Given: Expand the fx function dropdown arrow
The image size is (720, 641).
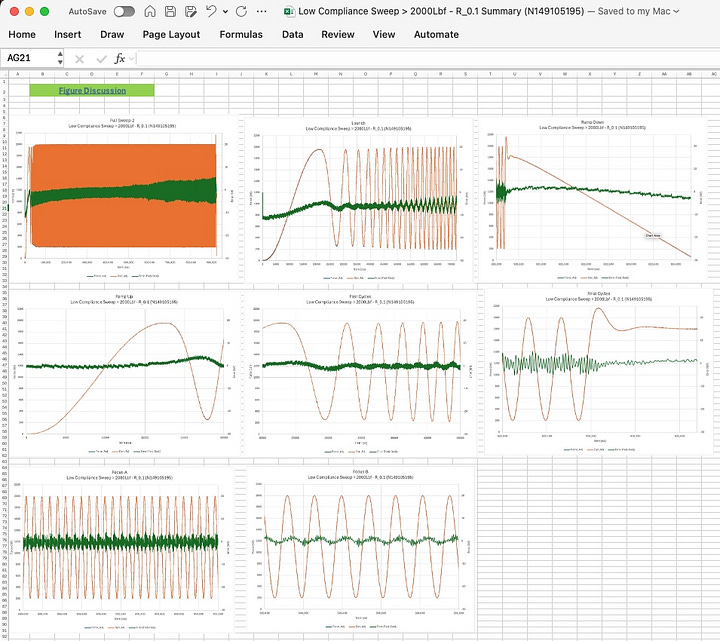Looking at the screenshot, I should click(x=132, y=59).
